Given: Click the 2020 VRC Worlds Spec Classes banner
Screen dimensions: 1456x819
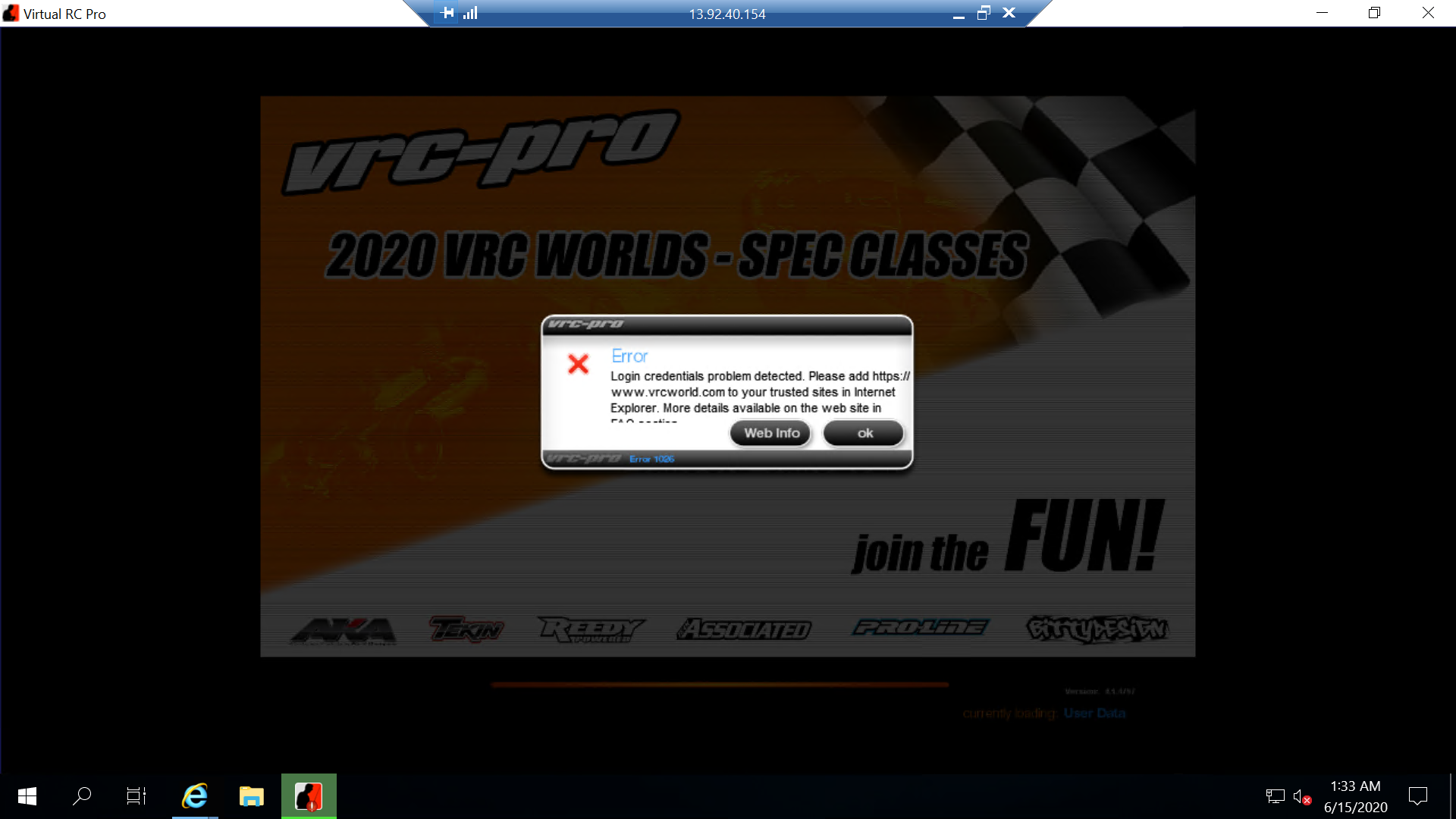Looking at the screenshot, I should pyautogui.click(x=677, y=256).
